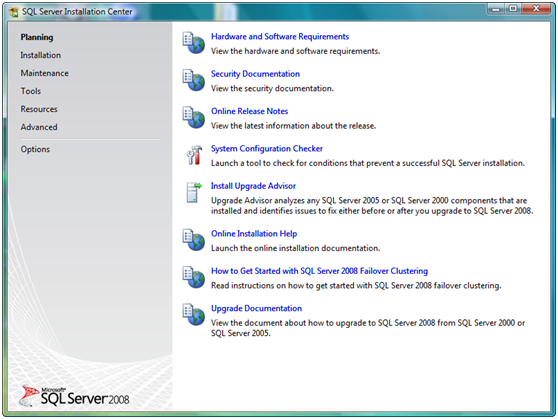This screenshot has width=558, height=419.
Task: Open the Tools section
Action: click(x=31, y=91)
